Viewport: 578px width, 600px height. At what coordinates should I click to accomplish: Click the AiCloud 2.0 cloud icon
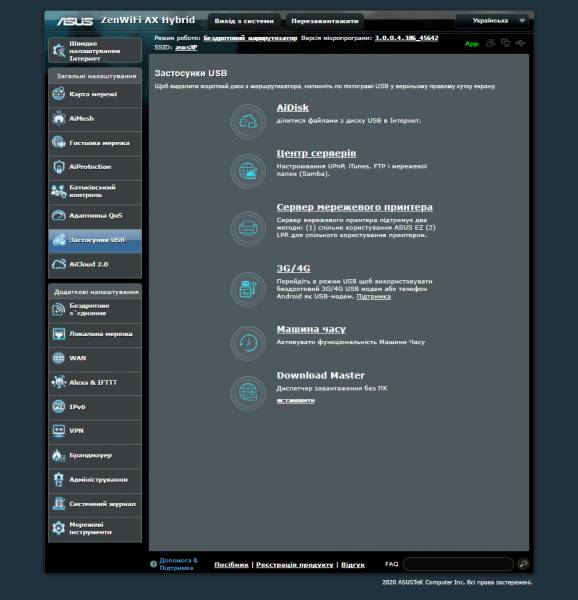[59, 264]
